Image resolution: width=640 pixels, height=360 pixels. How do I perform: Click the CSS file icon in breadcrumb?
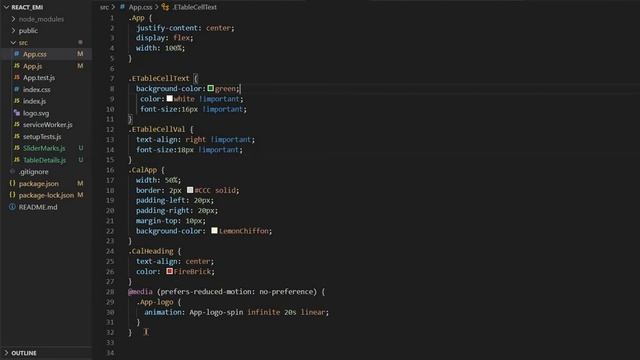(122, 7)
